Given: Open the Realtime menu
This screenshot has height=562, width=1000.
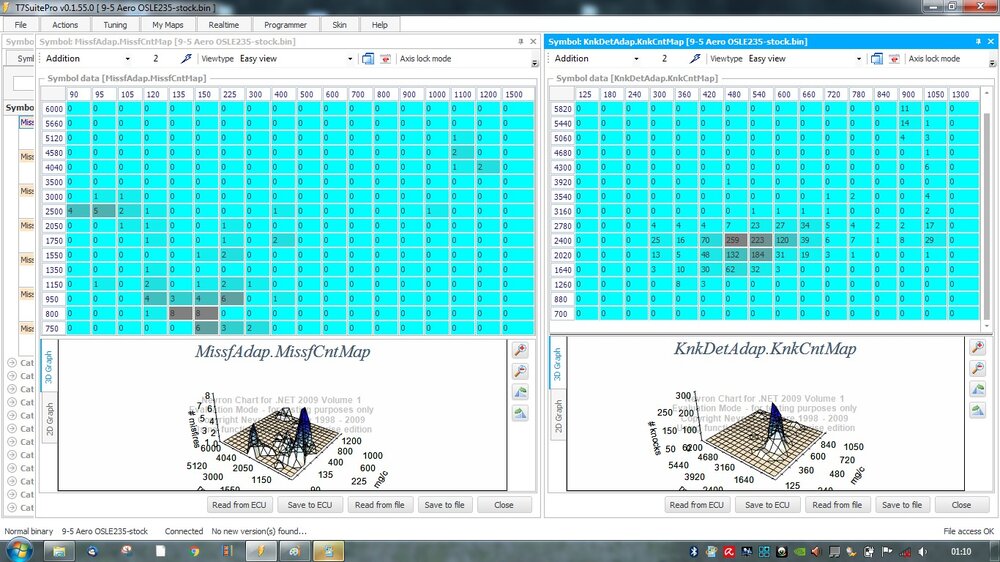Looking at the screenshot, I should coord(224,25).
